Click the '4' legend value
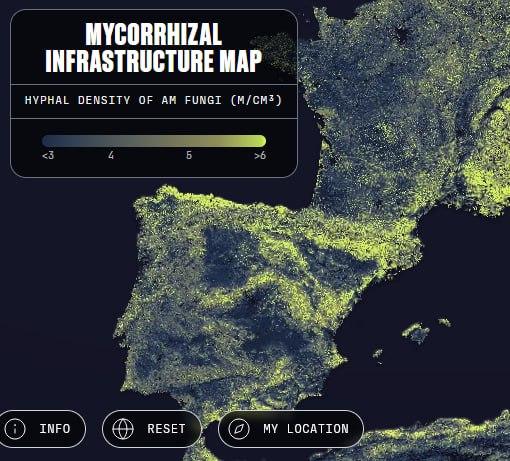Image resolution: width=510 pixels, height=461 pixels. [111, 155]
